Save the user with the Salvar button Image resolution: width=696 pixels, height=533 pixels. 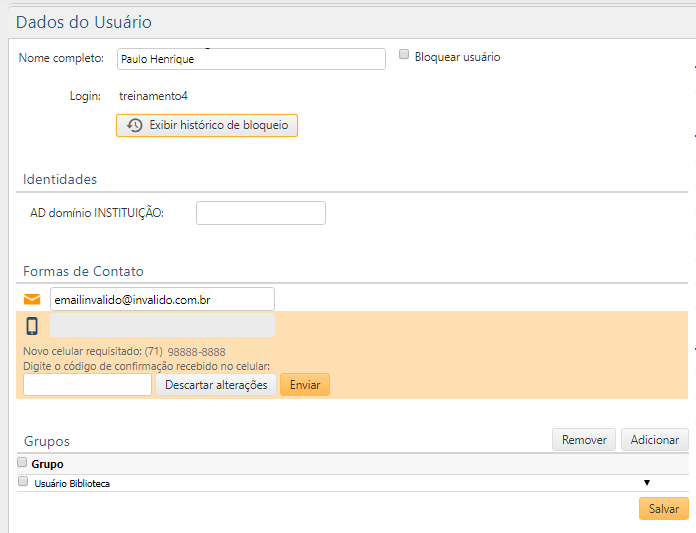pos(664,509)
